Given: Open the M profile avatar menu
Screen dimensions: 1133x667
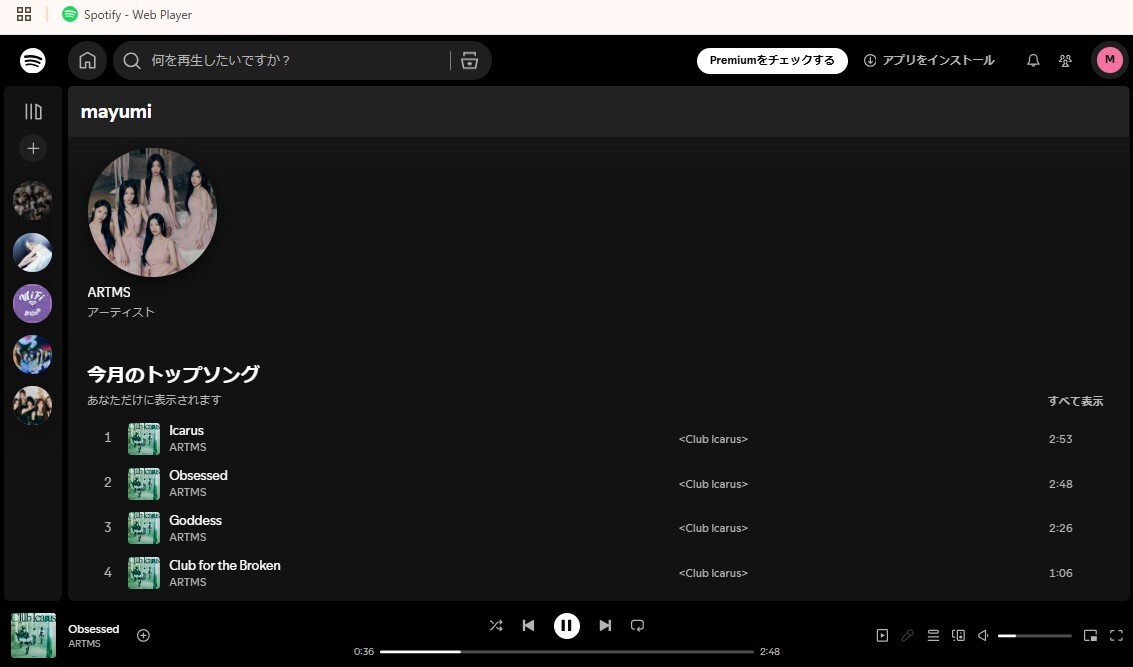Looking at the screenshot, I should click(1110, 60).
